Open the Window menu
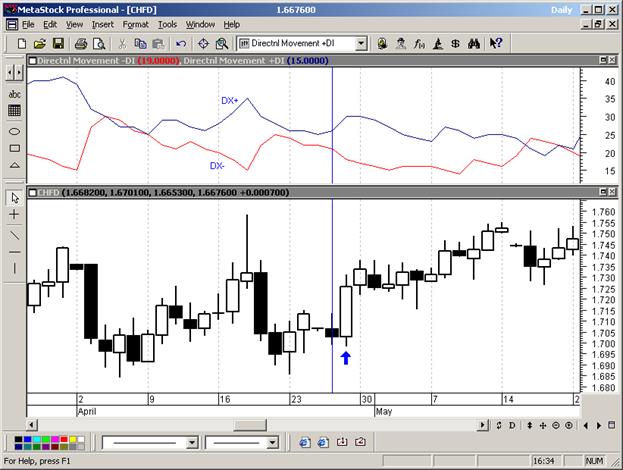Viewport: 623px width, 470px height. (x=200, y=25)
